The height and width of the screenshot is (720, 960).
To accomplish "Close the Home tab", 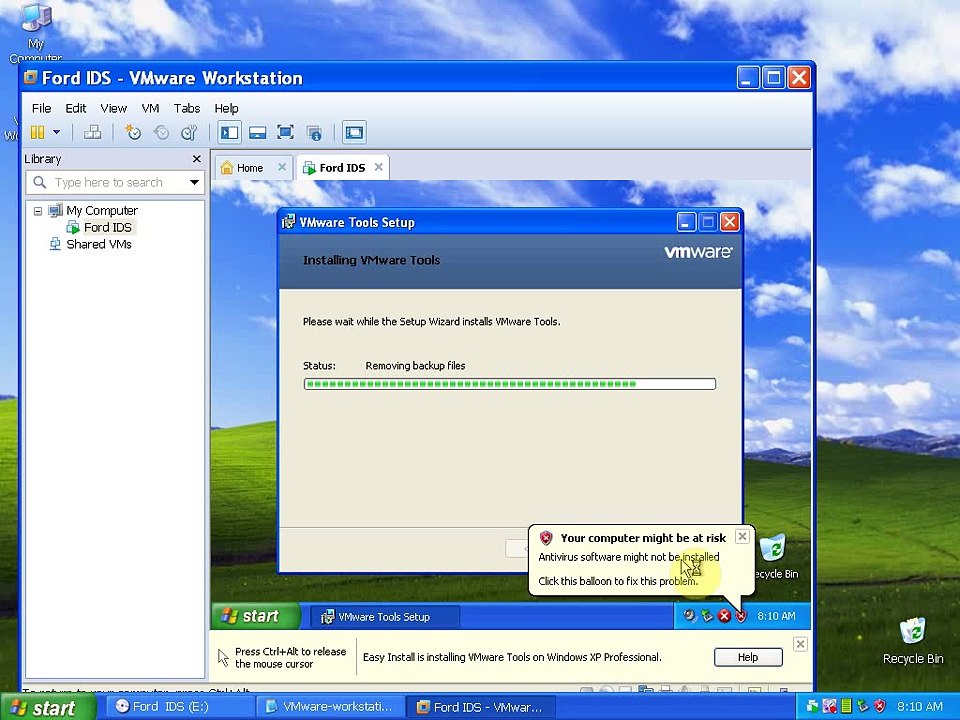I will point(282,167).
